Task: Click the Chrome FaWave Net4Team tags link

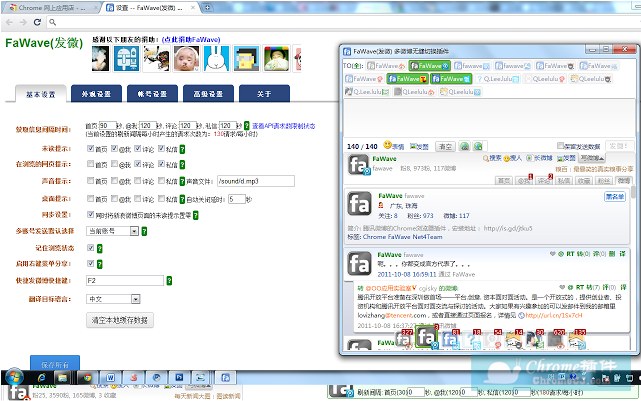Action: coord(402,237)
